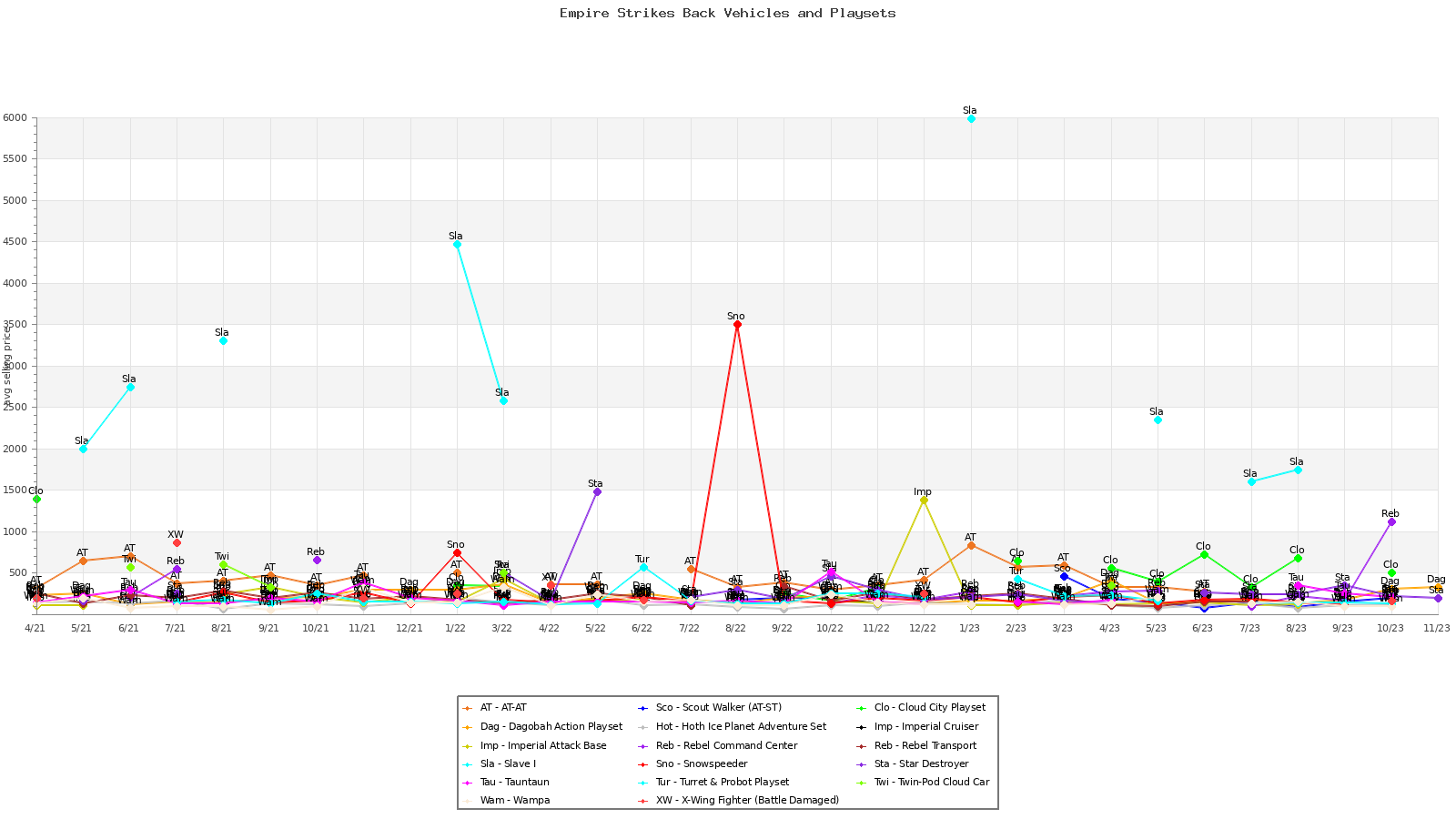This screenshot has width=1456, height=819.
Task: Select the Reb data point at 10/23
Action: click(x=1391, y=521)
